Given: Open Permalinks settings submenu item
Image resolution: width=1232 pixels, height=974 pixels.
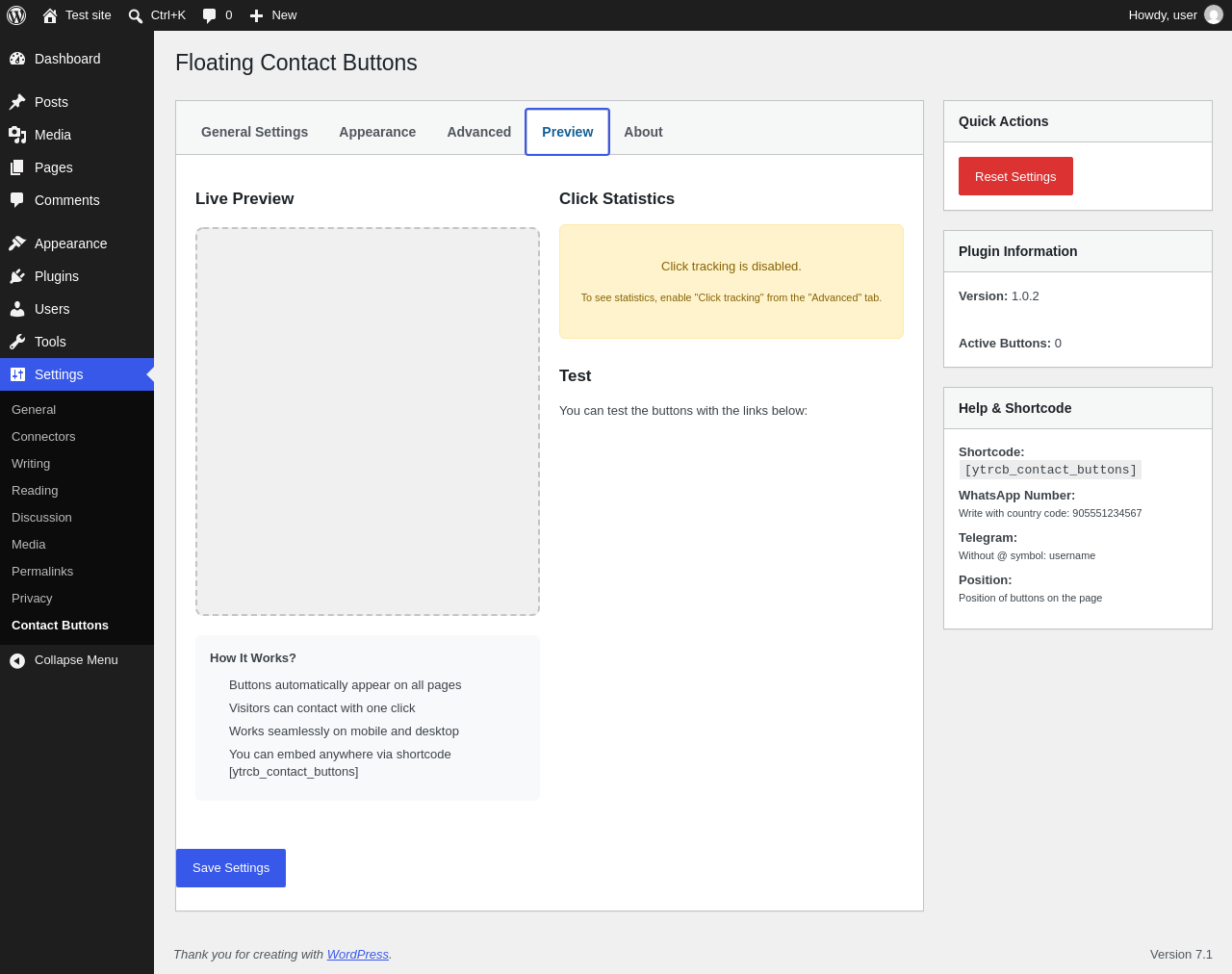Looking at the screenshot, I should 42,572.
